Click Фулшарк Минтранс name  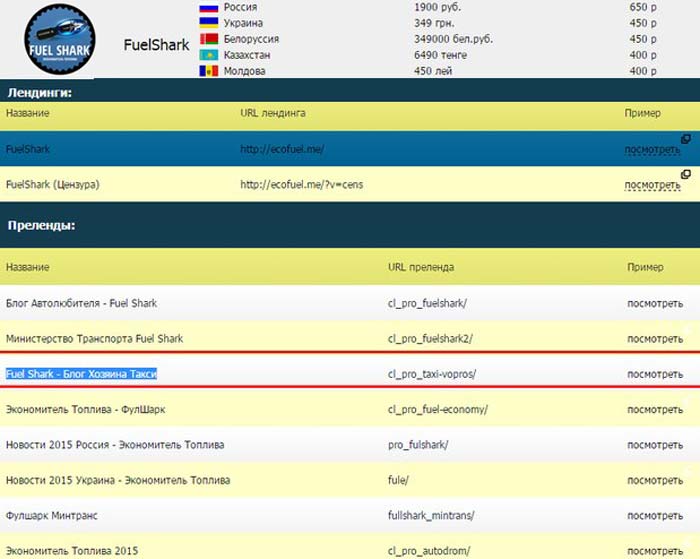(x=51, y=516)
